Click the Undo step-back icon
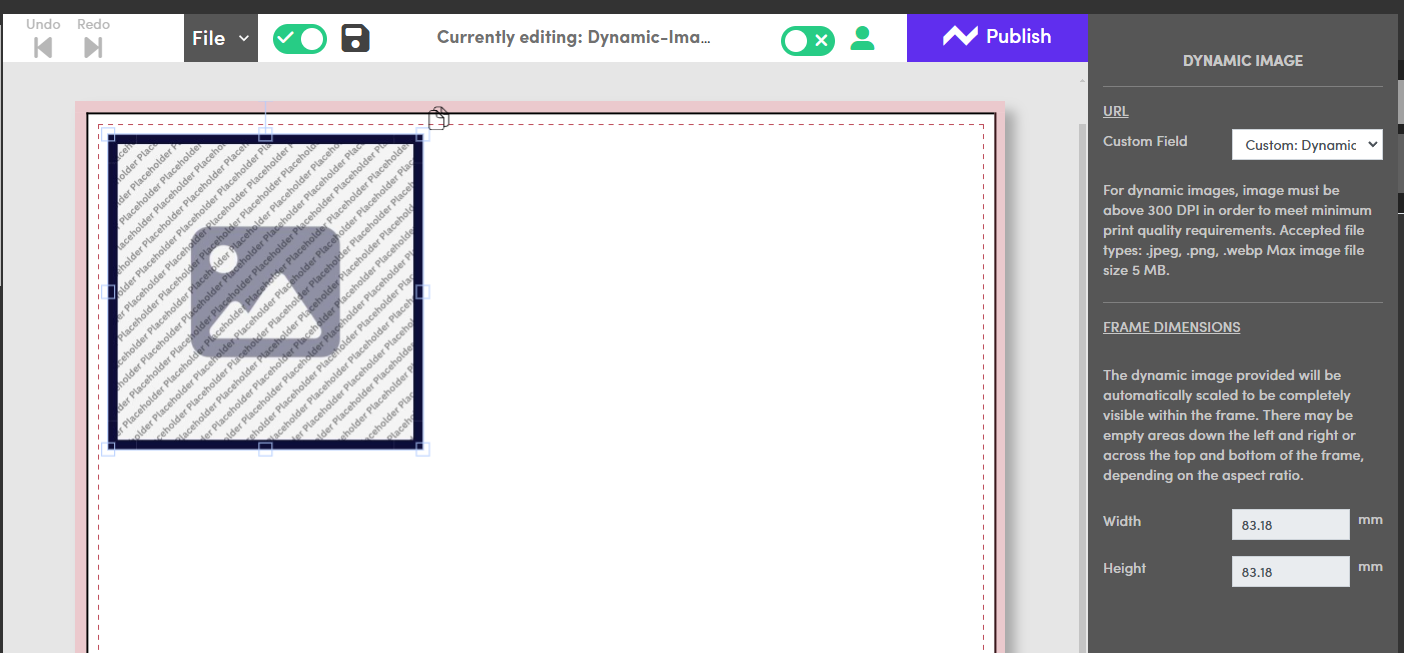This screenshot has height=653, width=1404. [x=43, y=47]
